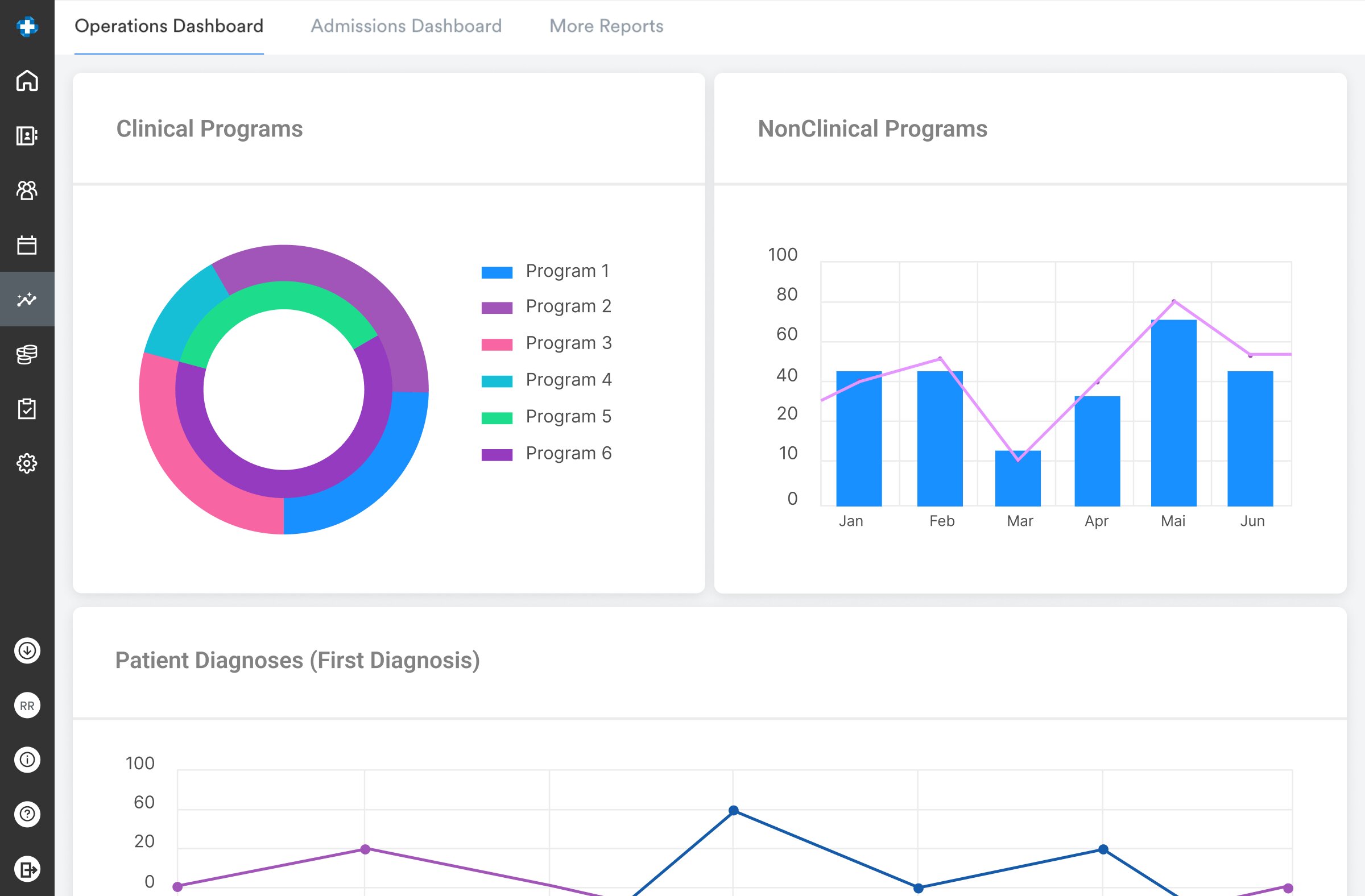Open the calendar sidebar icon

point(27,245)
